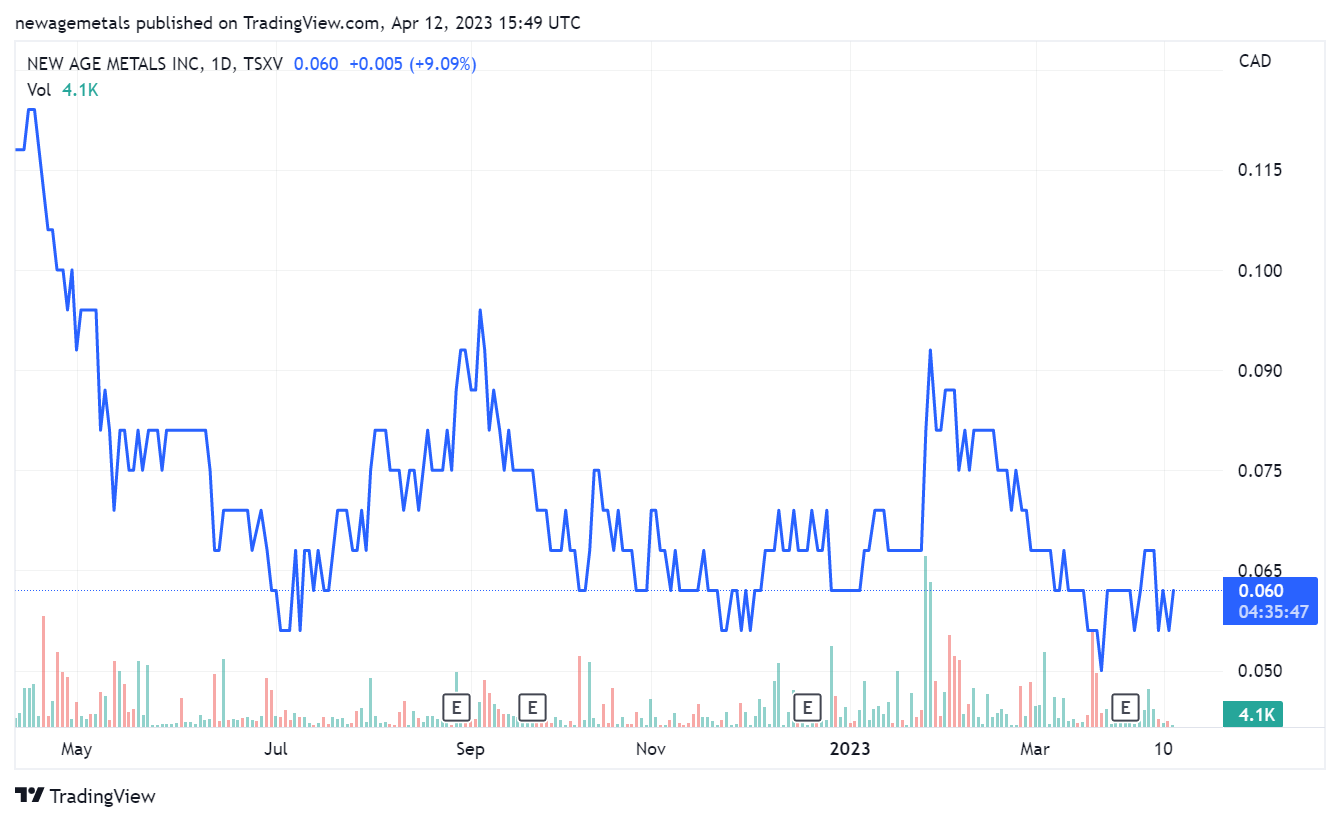Click the earnings marker E after September
The image size is (1340, 822).
(x=533, y=707)
